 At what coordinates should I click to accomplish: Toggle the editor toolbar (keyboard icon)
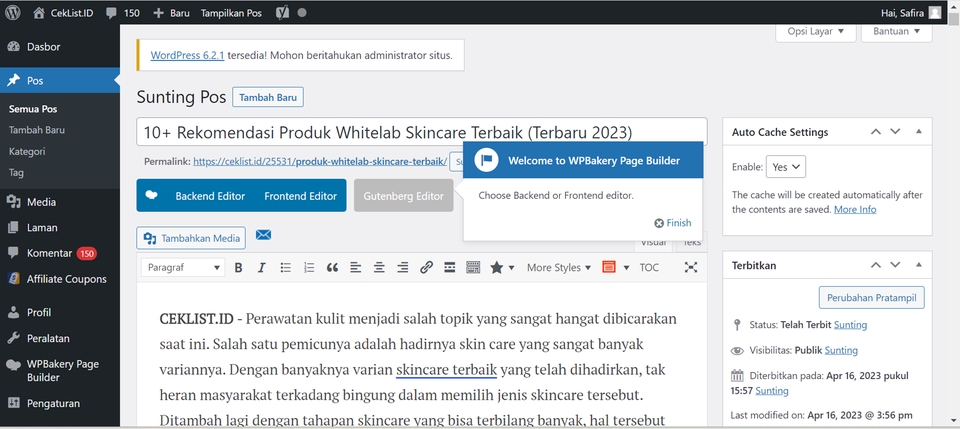pyautogui.click(x=473, y=267)
